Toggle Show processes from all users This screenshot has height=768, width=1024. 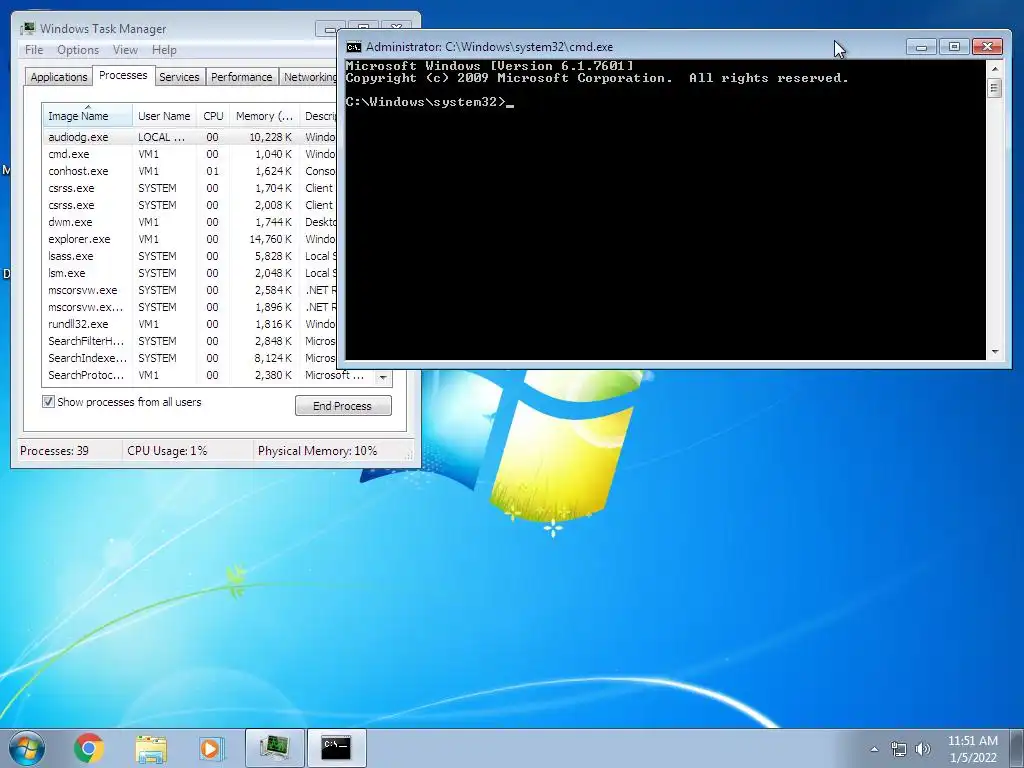(x=48, y=402)
